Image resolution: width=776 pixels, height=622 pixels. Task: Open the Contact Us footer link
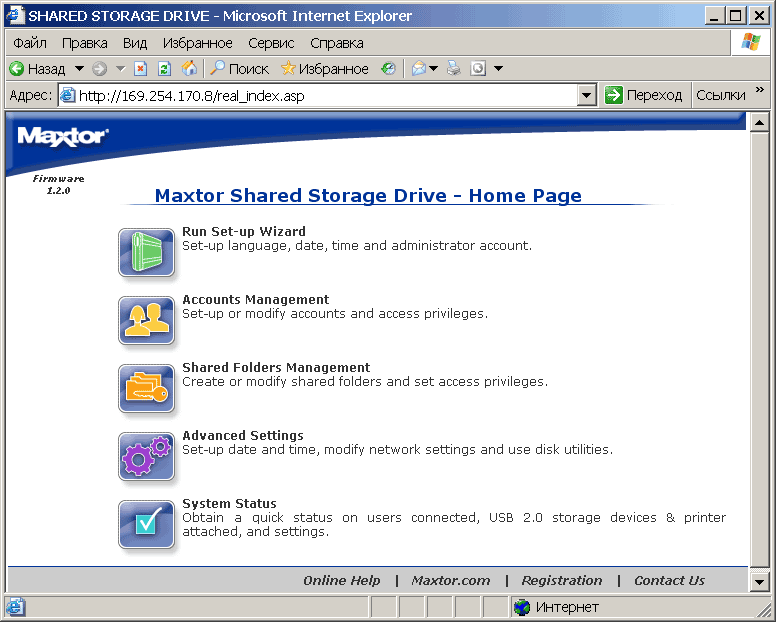[x=669, y=580]
